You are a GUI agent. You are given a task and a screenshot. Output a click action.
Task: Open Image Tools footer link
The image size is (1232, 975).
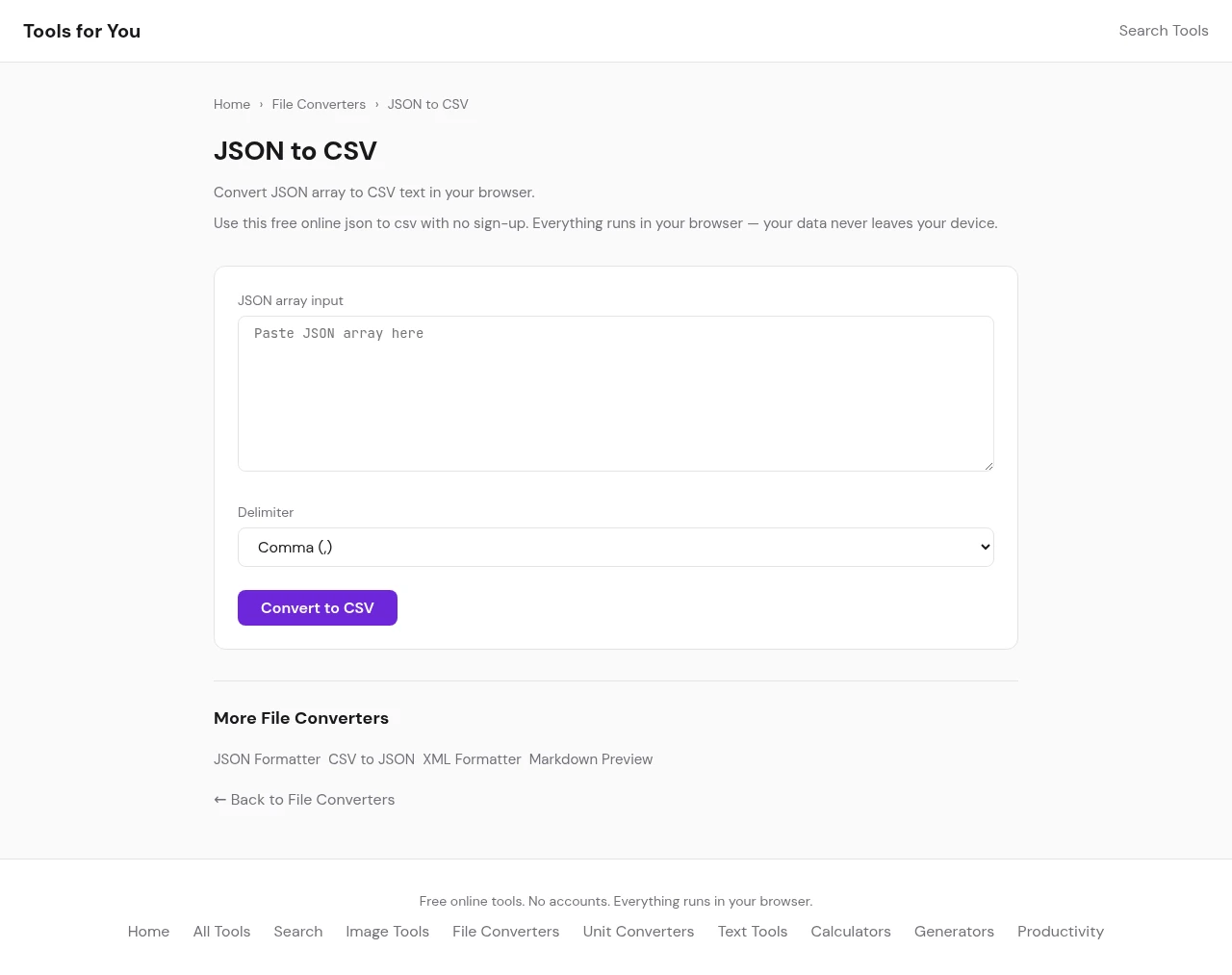387,932
